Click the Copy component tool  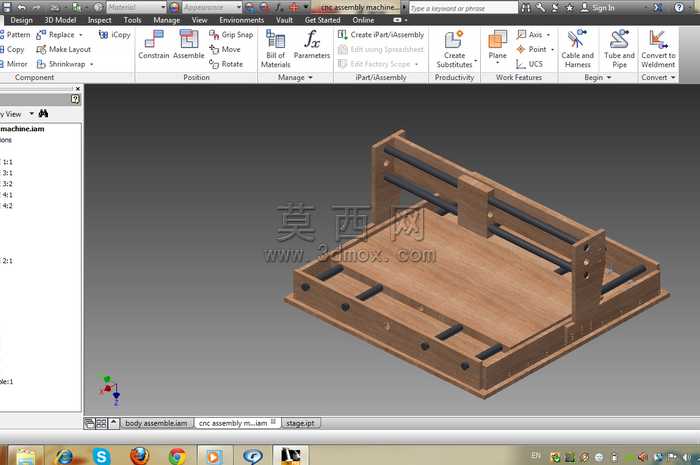(12, 49)
